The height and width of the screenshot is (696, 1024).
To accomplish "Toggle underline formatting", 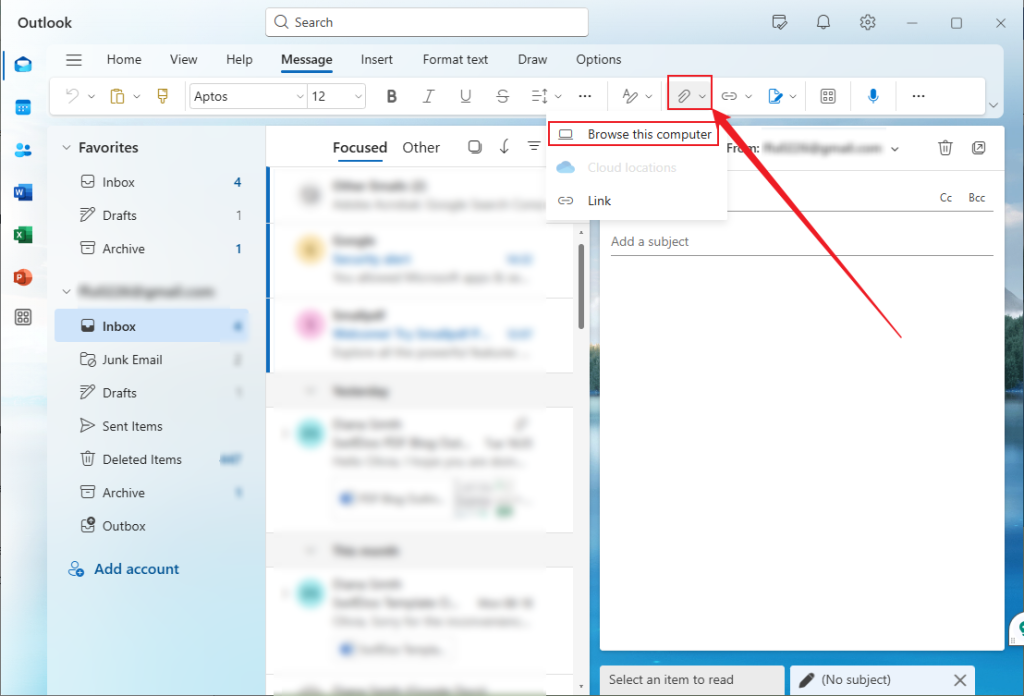I will [x=465, y=95].
